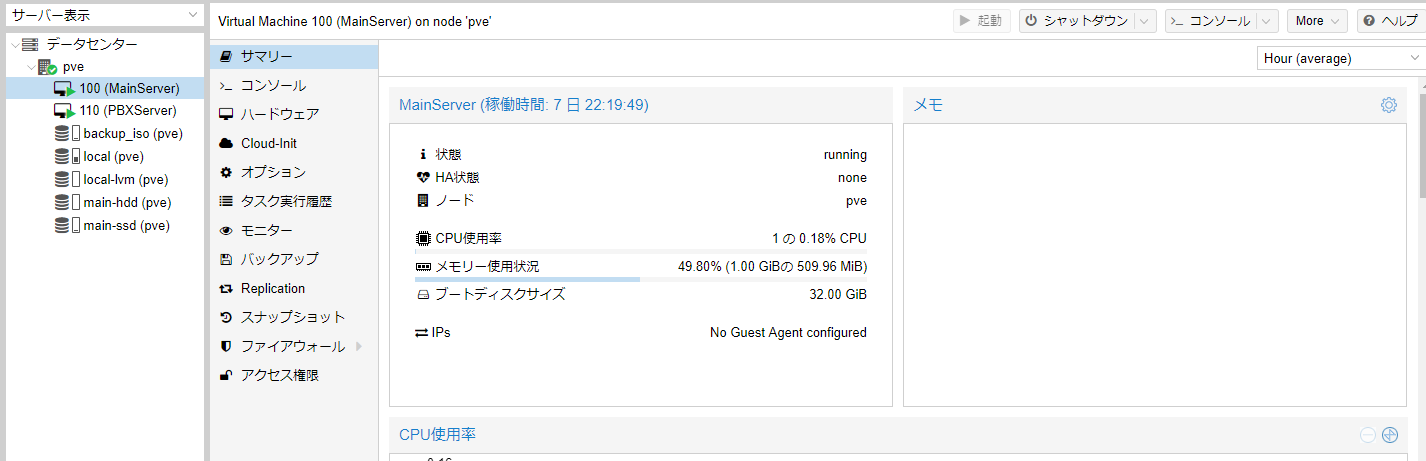1426x461 pixels.
Task: Expand the ファイアウォール submenu arrow
Action: point(359,347)
